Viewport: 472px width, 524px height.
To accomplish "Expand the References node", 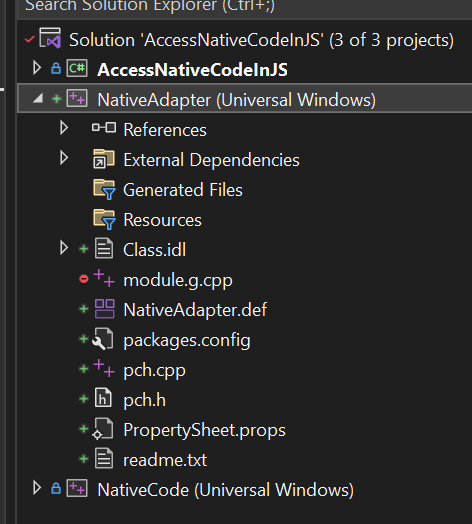I will point(64,128).
